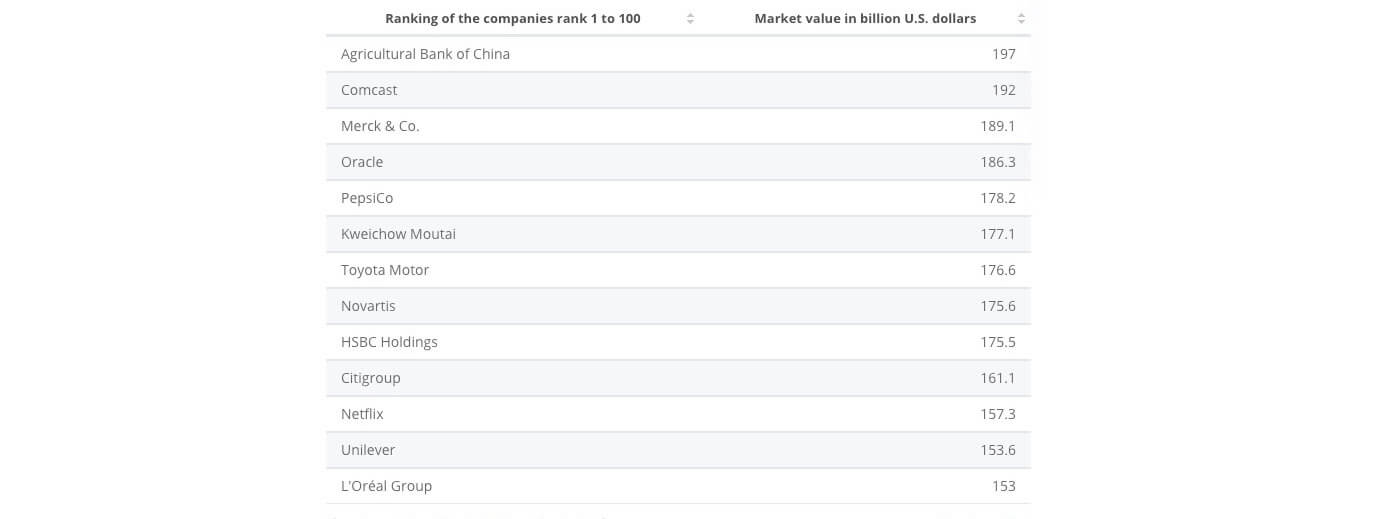Select the Unilever row
This screenshot has height=519, width=1400.
coord(678,450)
